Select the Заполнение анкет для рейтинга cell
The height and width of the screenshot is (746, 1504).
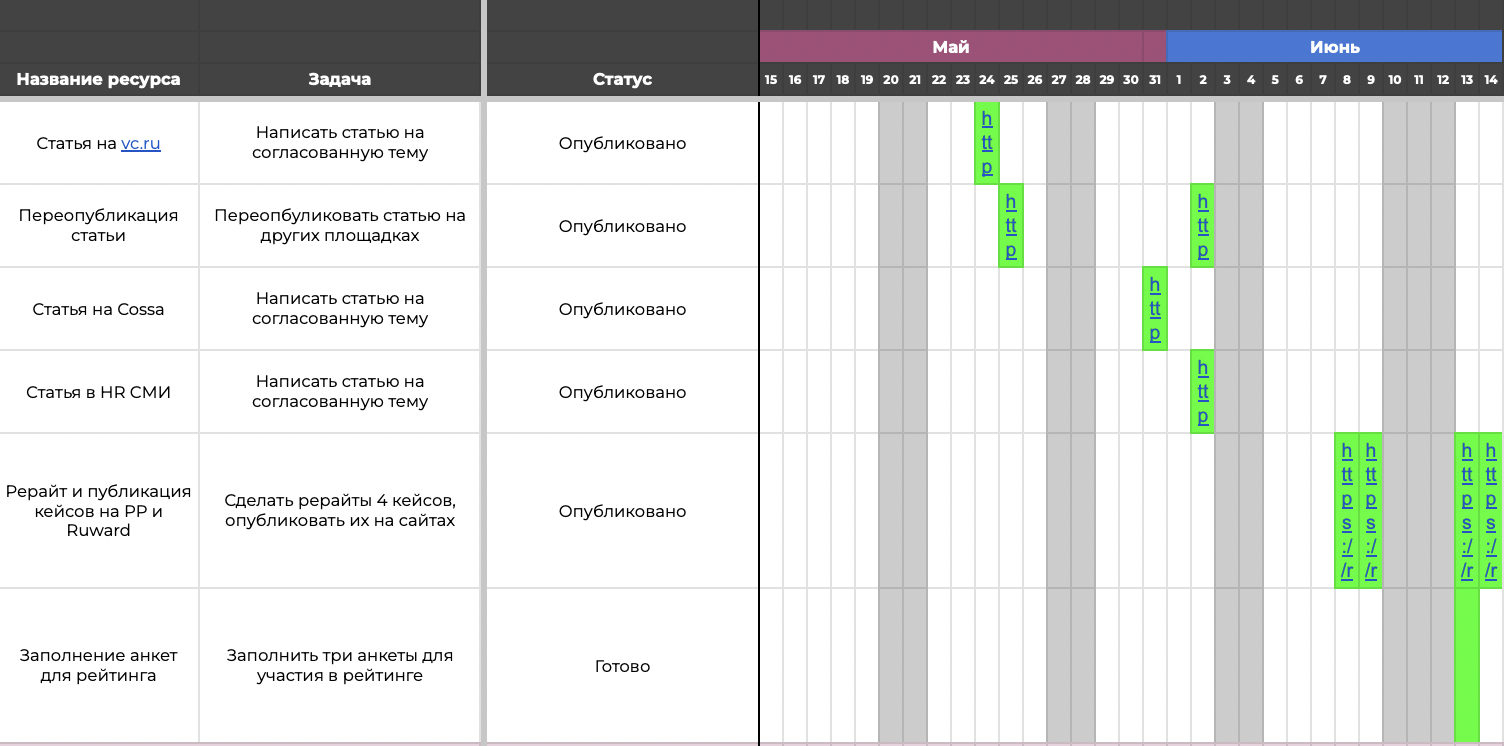(x=99, y=666)
